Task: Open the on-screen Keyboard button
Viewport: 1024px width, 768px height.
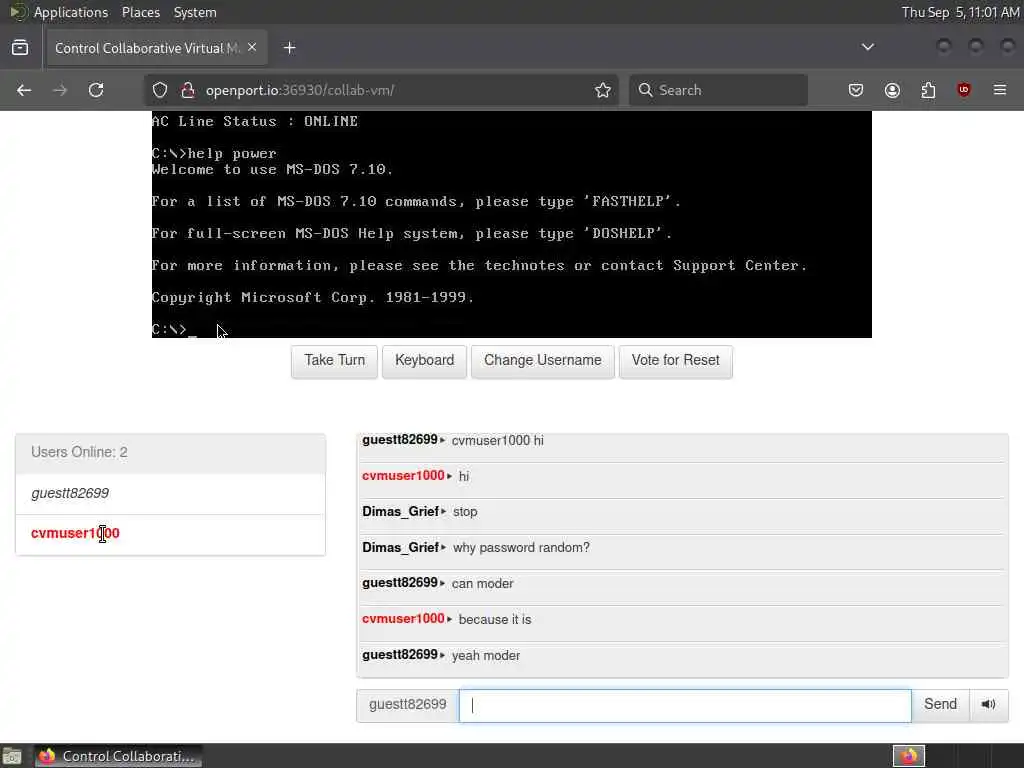Action: [x=424, y=360]
